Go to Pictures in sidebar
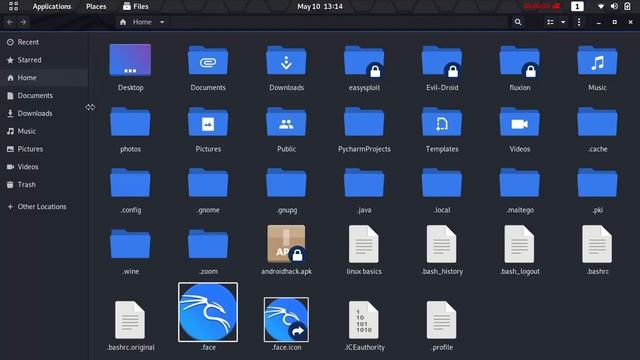Viewport: 640px width, 360px height. click(x=44, y=149)
